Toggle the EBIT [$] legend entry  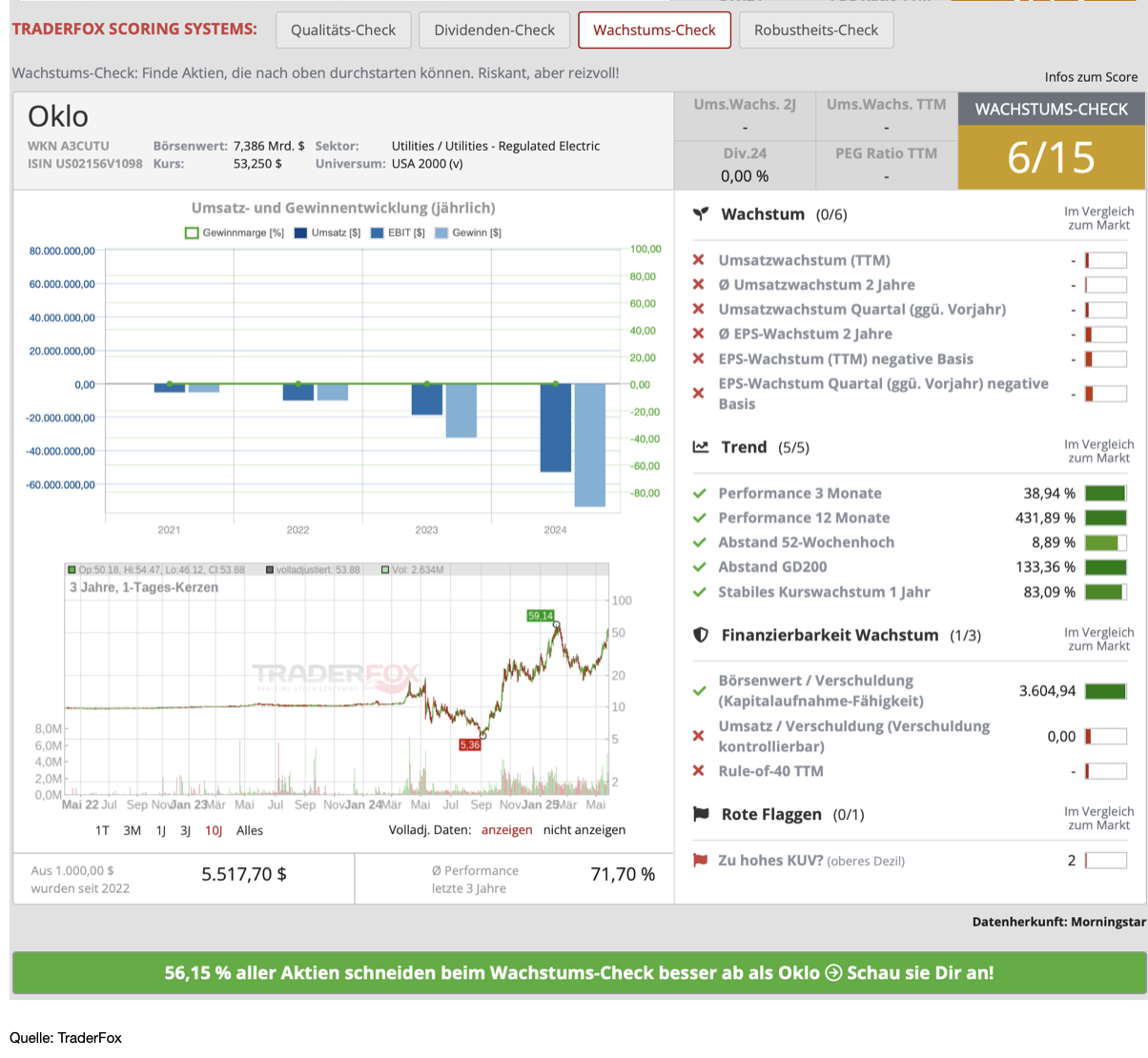398,233
